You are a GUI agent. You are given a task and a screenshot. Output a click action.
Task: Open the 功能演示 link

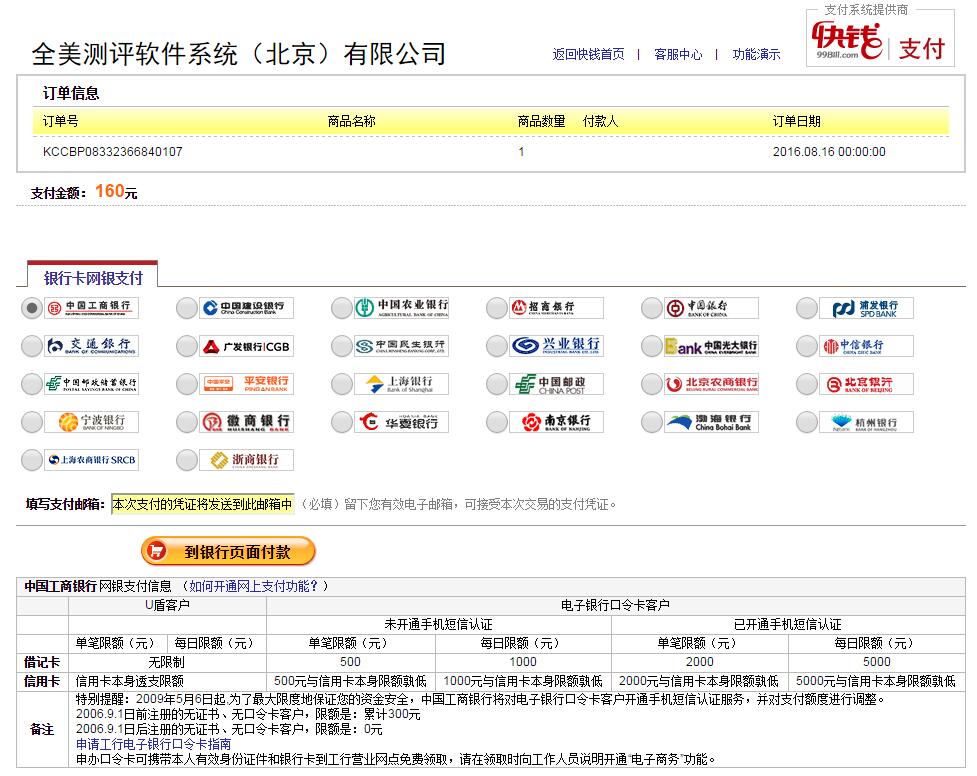click(x=756, y=54)
